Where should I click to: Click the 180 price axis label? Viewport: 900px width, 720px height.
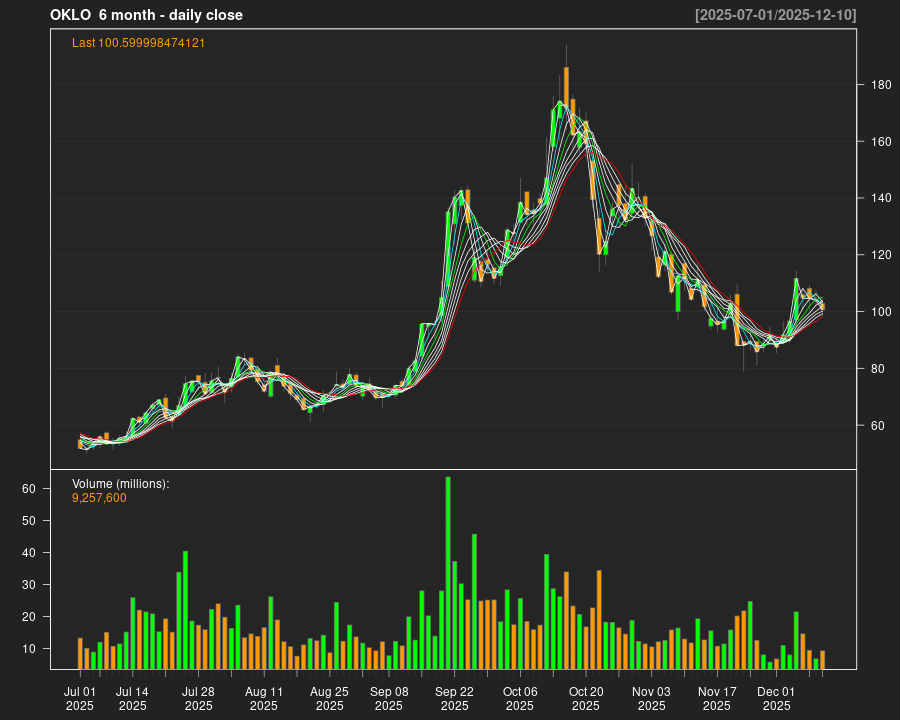coord(880,85)
